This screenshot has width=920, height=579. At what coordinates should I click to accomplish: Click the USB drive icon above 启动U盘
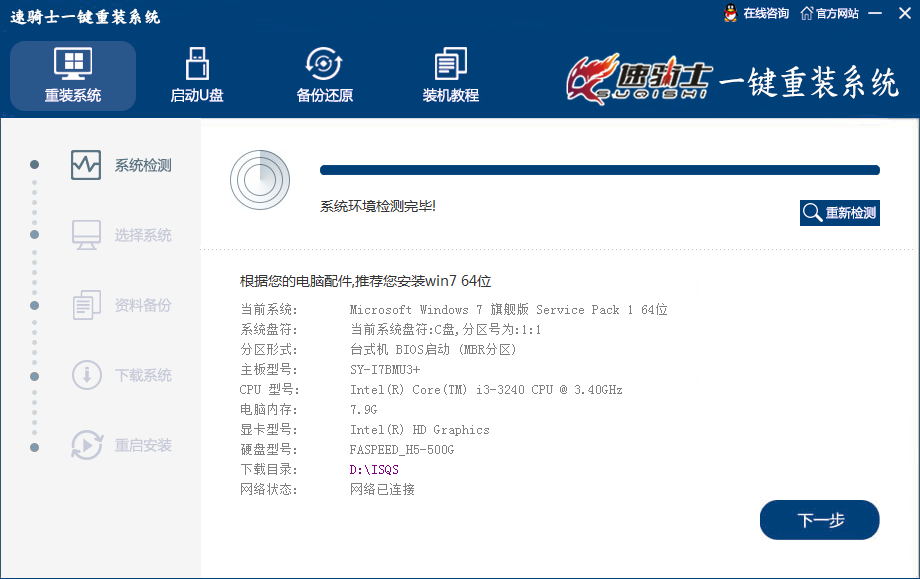tap(197, 63)
